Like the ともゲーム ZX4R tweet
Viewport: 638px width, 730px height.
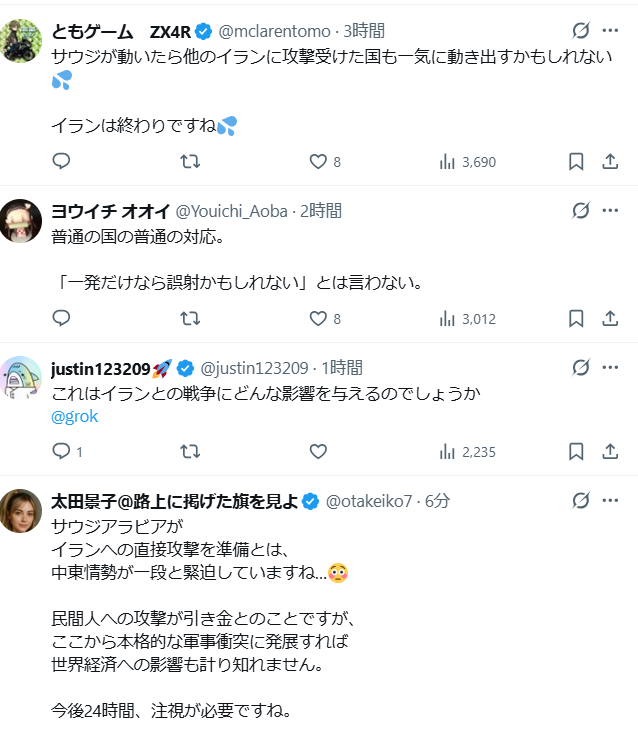click(x=318, y=161)
